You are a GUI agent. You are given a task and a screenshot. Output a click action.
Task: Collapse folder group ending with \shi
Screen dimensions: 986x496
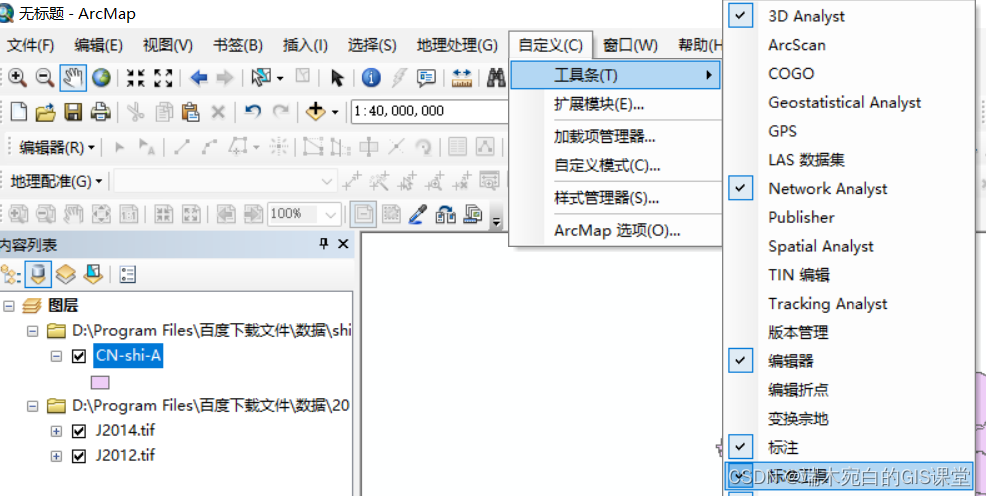click(x=33, y=331)
